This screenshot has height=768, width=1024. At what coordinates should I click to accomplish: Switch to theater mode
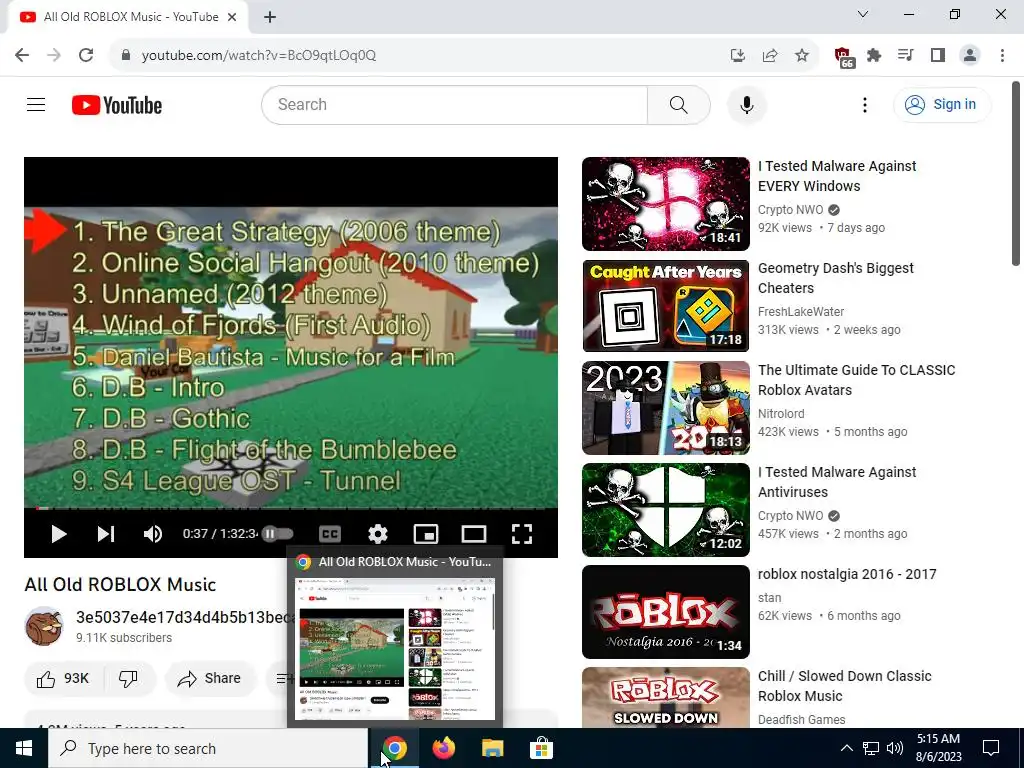point(473,534)
